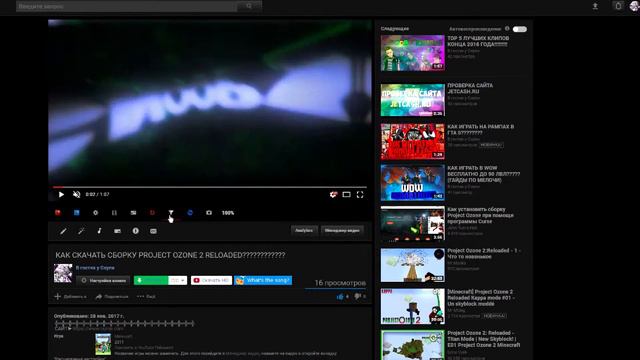Open the account avatar menu
Viewport: 640px width, 360px height.
pos(635,6)
